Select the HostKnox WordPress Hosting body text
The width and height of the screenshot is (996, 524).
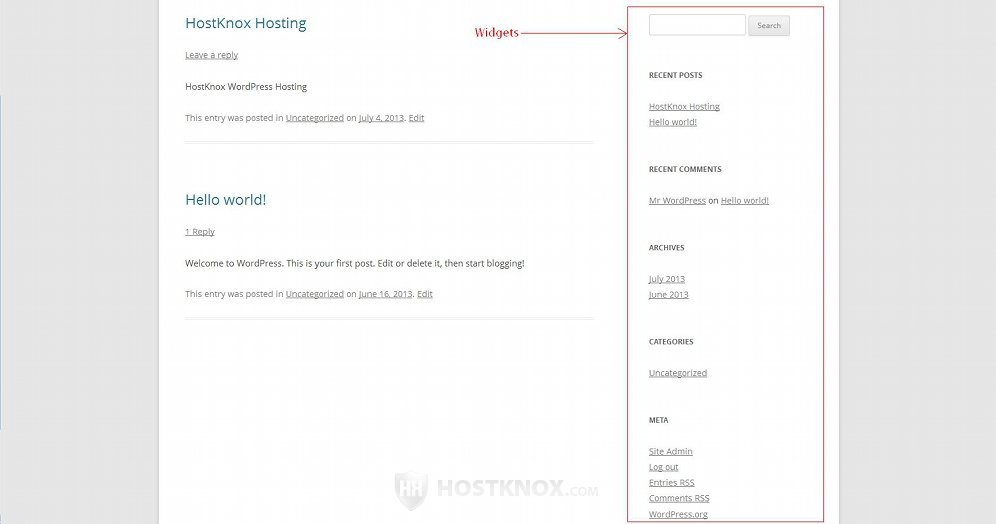click(x=246, y=87)
